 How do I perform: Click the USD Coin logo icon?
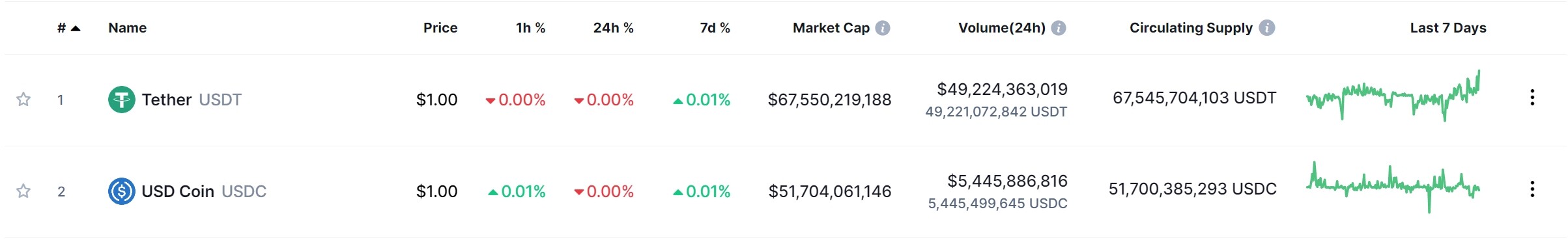pos(122,191)
